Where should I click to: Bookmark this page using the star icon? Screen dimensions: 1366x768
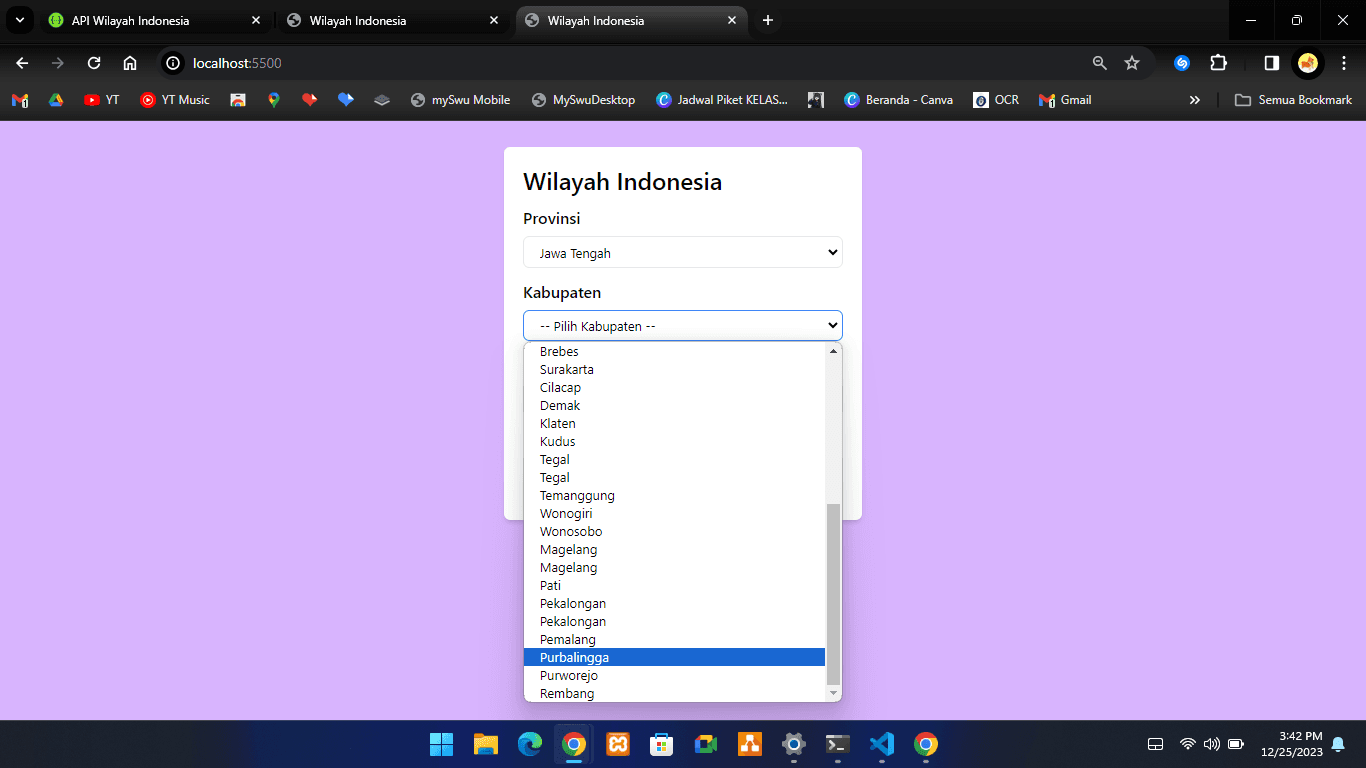1133,62
